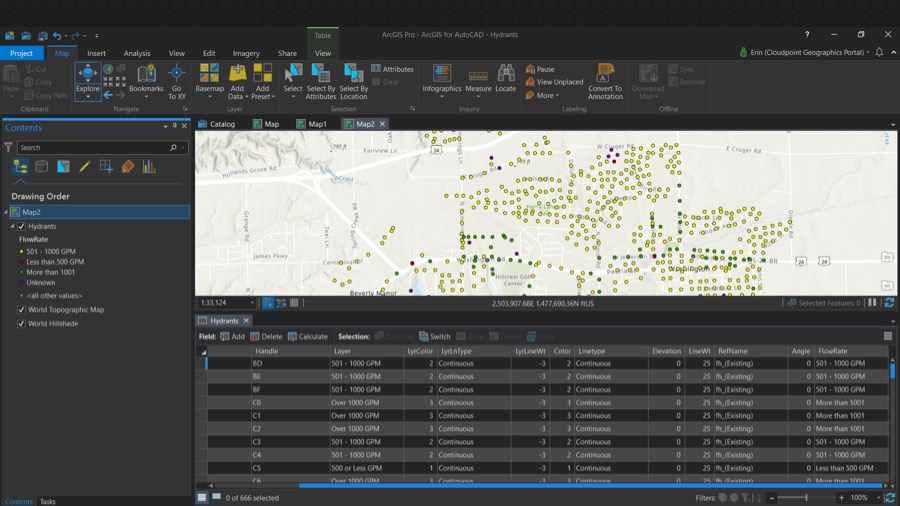The width and height of the screenshot is (900, 506).
Task: Open the Locate tool
Action: [x=506, y=79]
